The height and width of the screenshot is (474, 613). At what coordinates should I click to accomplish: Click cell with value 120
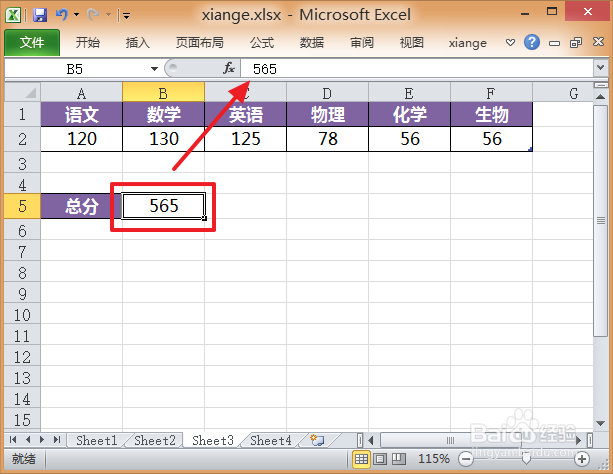coord(81,139)
